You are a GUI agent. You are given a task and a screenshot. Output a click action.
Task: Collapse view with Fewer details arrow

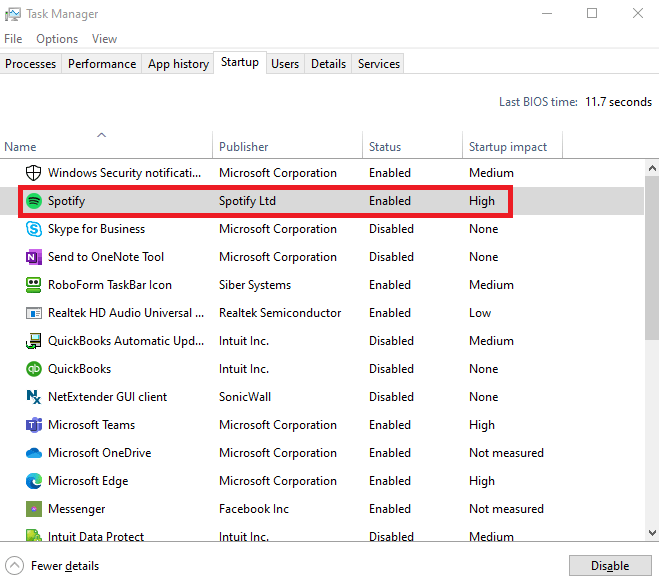[14, 566]
